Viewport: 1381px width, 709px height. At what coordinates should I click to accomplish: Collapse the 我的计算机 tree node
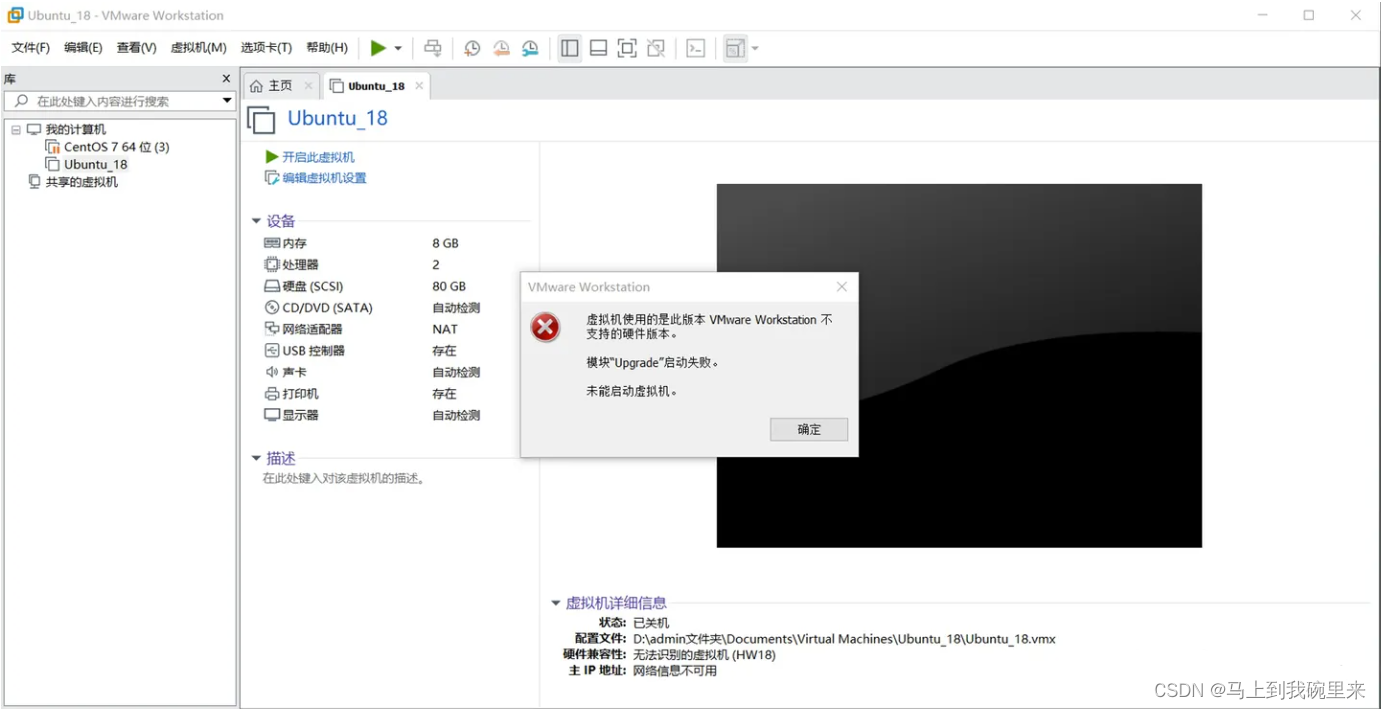tap(16, 129)
